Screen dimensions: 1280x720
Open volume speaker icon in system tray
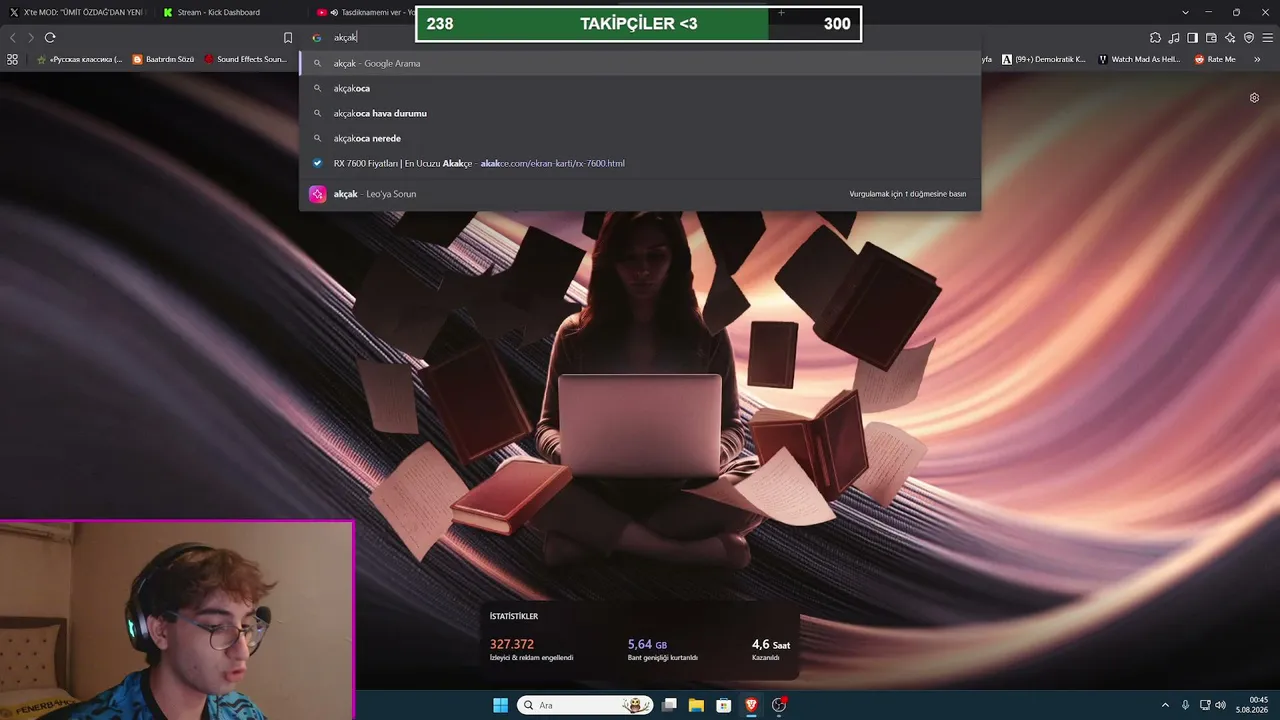click(1220, 705)
